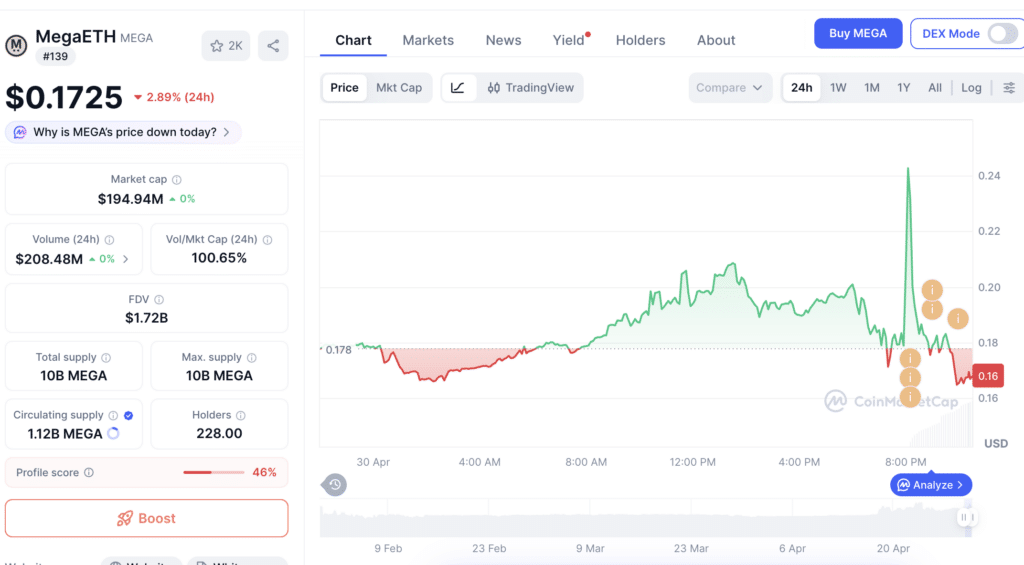Click the lowest orange event marker near 0.16
1024x565 pixels.
coord(910,396)
